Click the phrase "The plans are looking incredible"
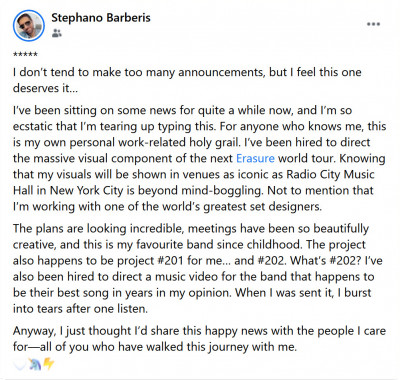This screenshot has width=400, height=380. click(x=98, y=229)
